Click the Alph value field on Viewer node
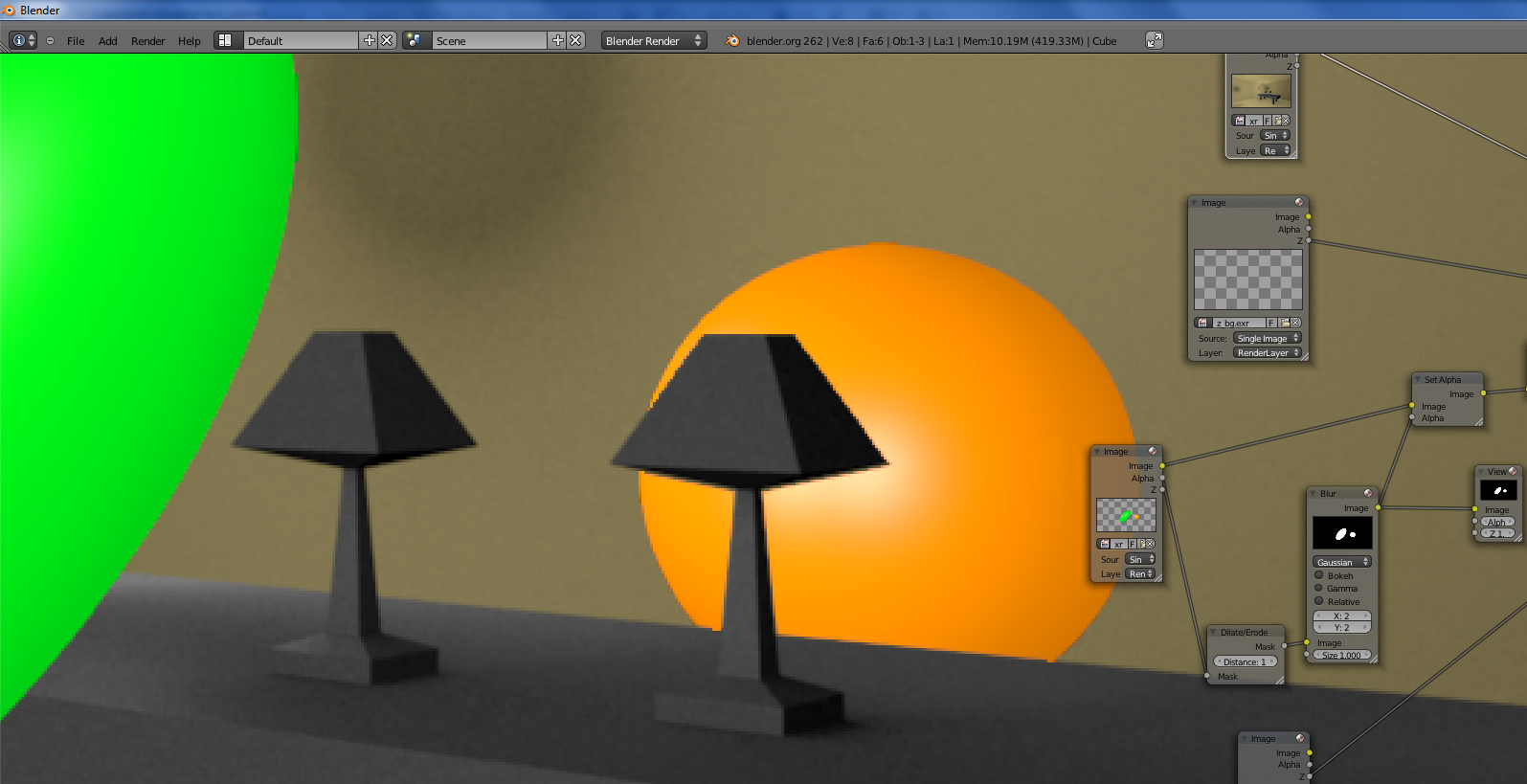1527x784 pixels. tap(1498, 523)
